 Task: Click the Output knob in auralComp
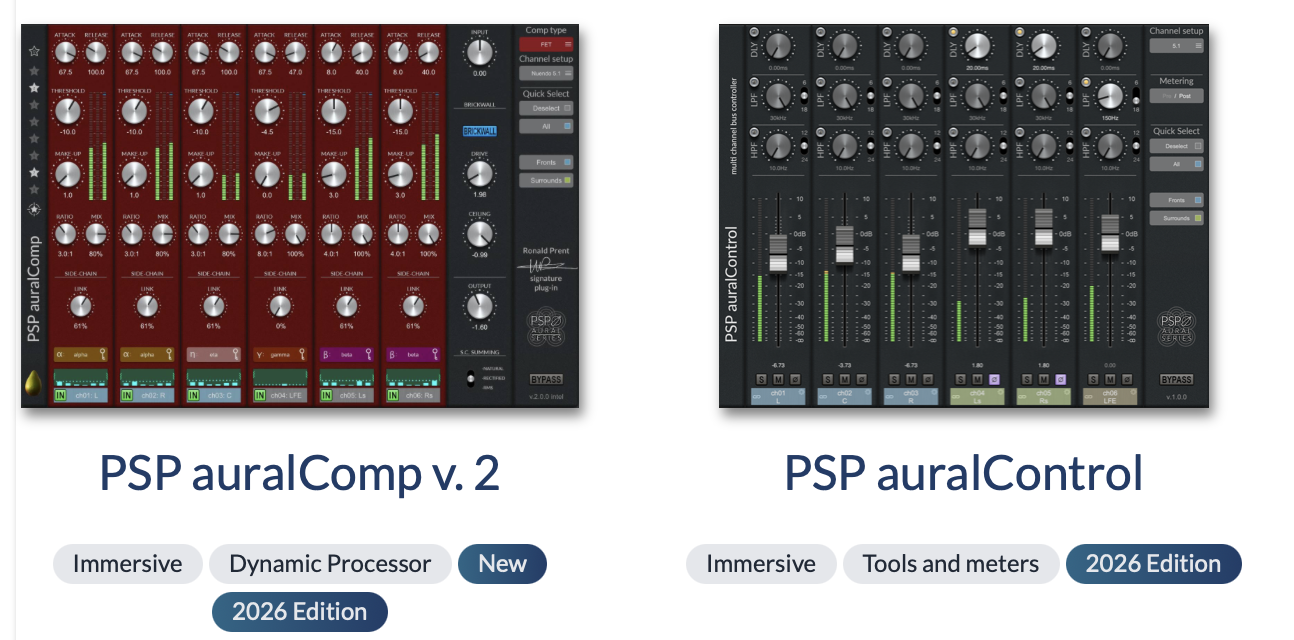pos(480,306)
